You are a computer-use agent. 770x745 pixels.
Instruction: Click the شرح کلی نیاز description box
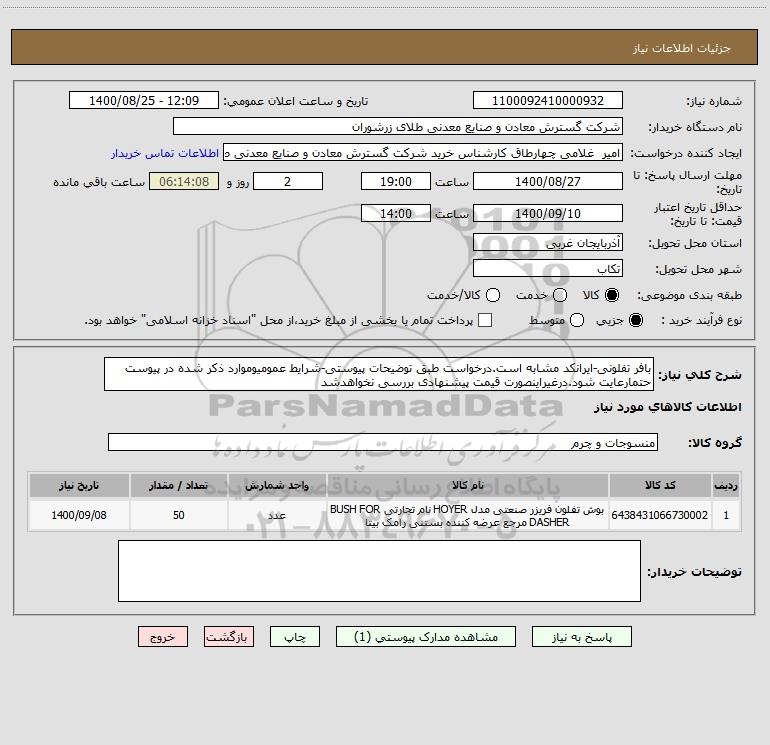[379, 374]
